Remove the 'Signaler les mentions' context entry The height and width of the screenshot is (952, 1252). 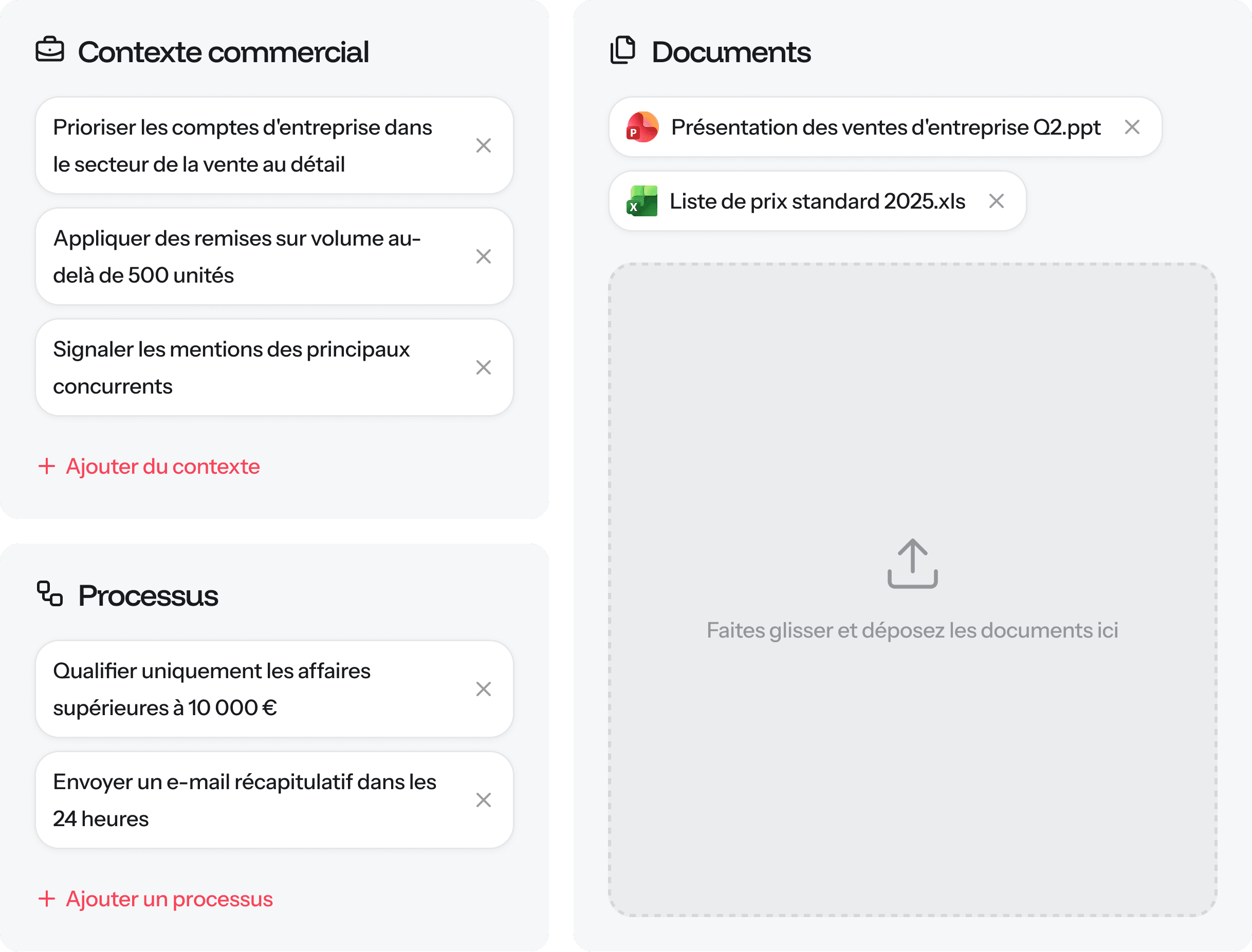pyautogui.click(x=483, y=368)
